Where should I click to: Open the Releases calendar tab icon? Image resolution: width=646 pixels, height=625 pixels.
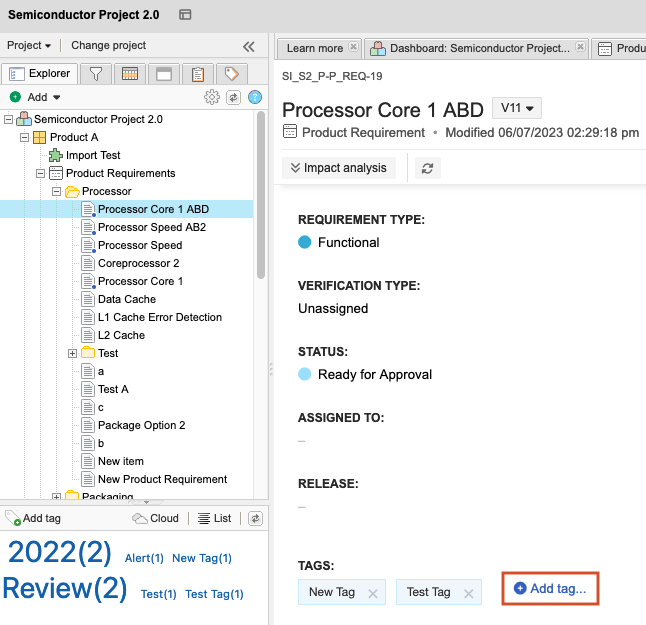pyautogui.click(x=130, y=74)
